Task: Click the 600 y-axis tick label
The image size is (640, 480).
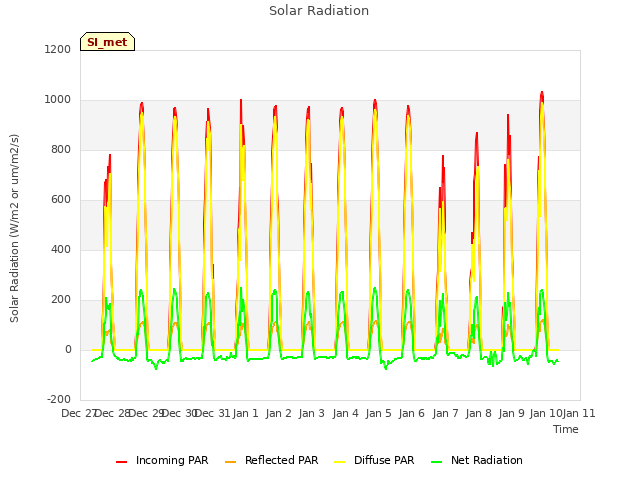Action: (x=61, y=200)
